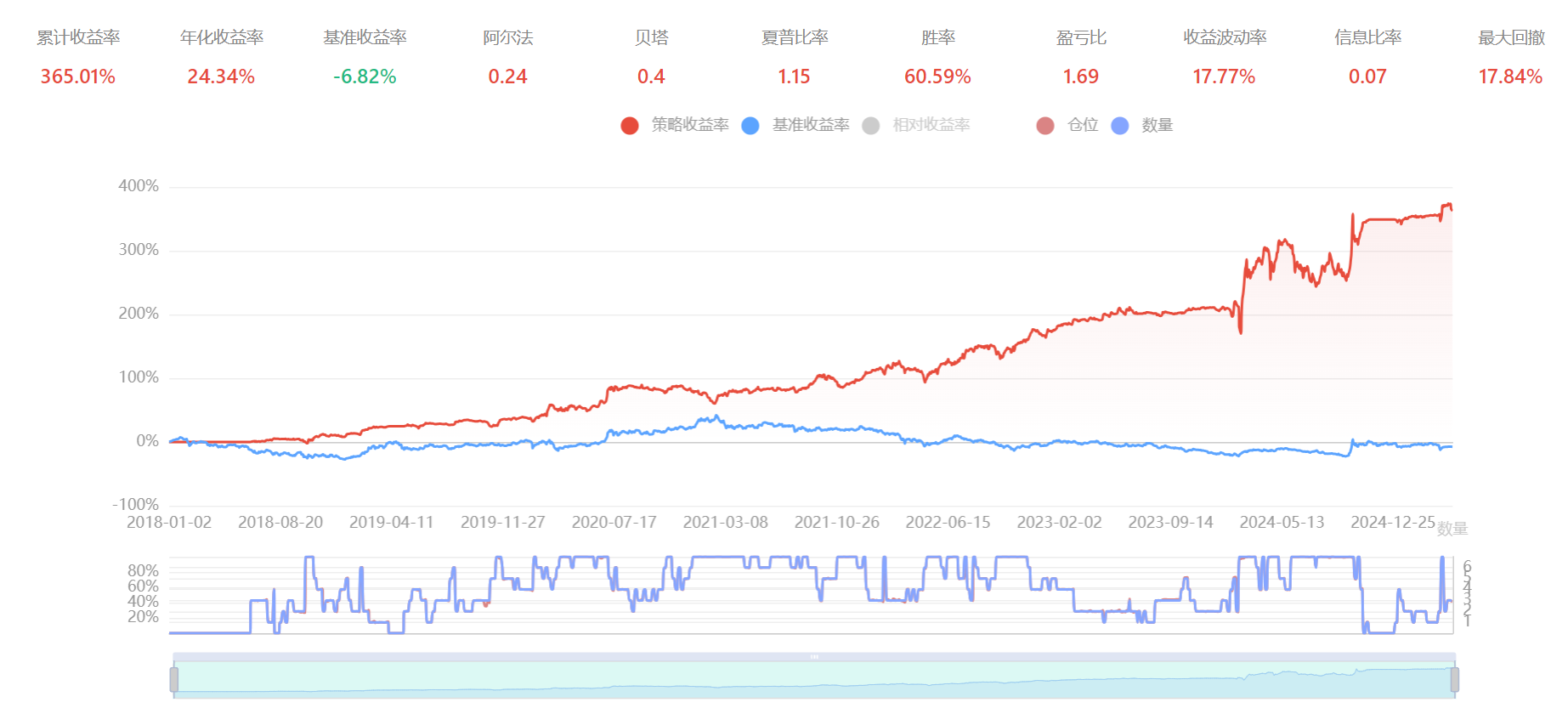The height and width of the screenshot is (708, 1568).
Task: Click the red 策略收益率 legend dot
Action: [630, 126]
